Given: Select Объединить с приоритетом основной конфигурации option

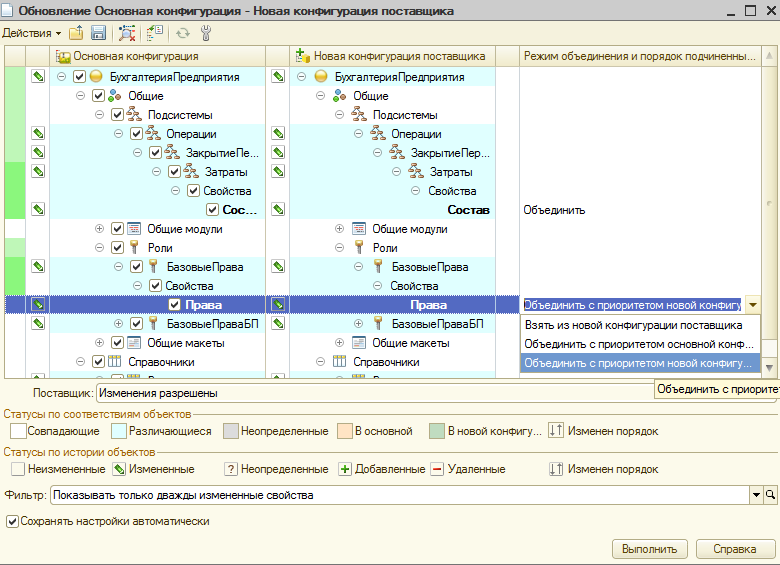Looking at the screenshot, I should 640,344.
